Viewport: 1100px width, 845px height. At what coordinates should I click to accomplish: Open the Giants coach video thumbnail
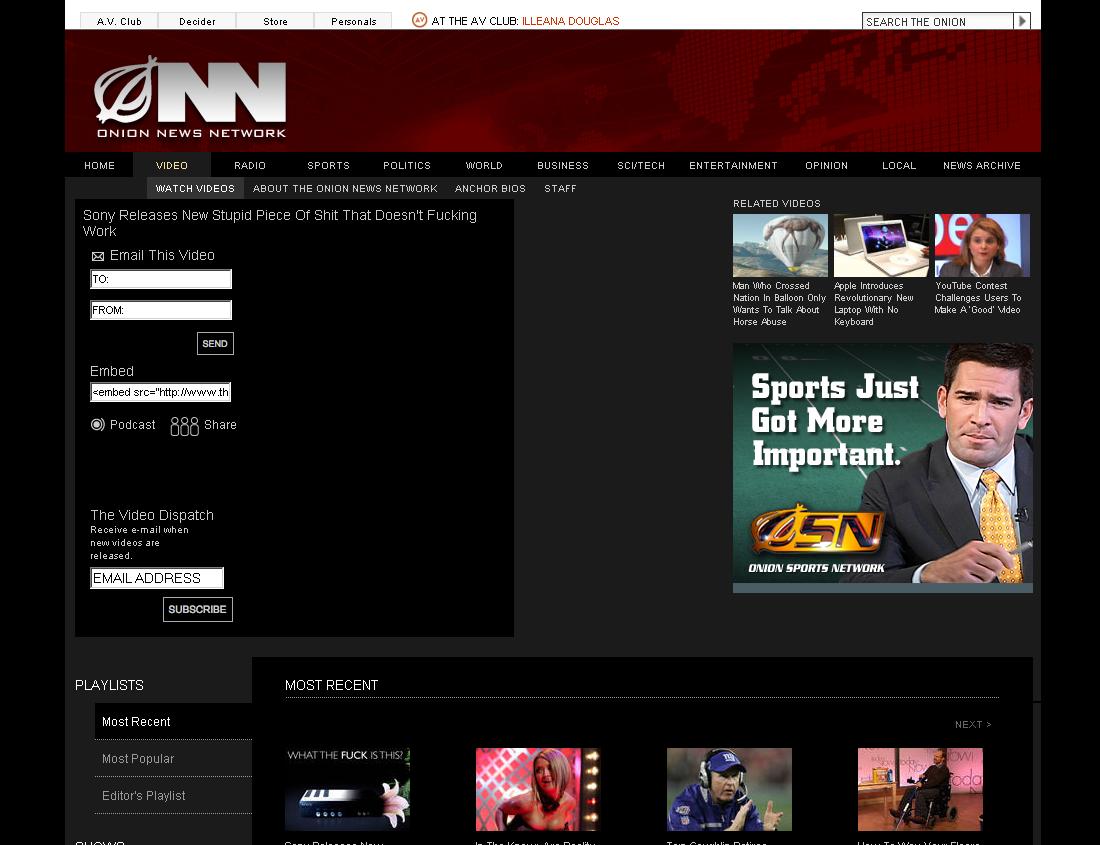729,790
